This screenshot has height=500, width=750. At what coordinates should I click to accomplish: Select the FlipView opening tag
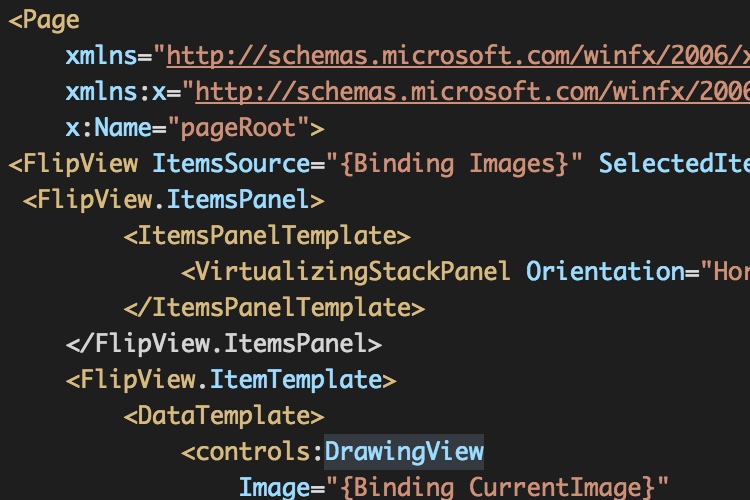[73, 164]
